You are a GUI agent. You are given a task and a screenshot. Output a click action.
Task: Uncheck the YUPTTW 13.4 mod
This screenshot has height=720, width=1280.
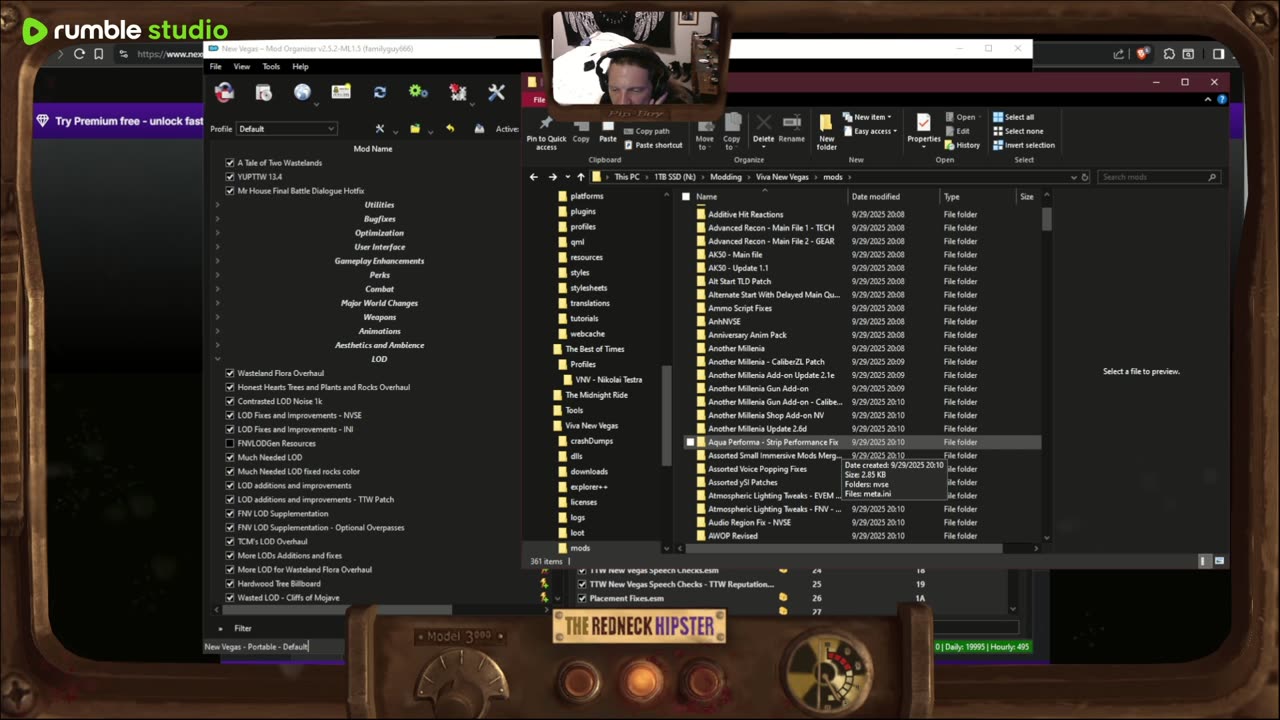coord(230,177)
